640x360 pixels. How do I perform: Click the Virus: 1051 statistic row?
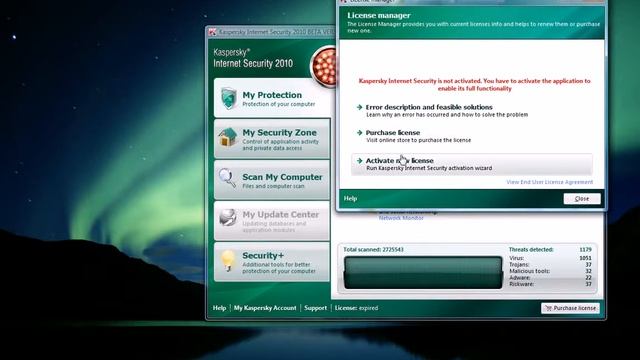tap(550, 258)
